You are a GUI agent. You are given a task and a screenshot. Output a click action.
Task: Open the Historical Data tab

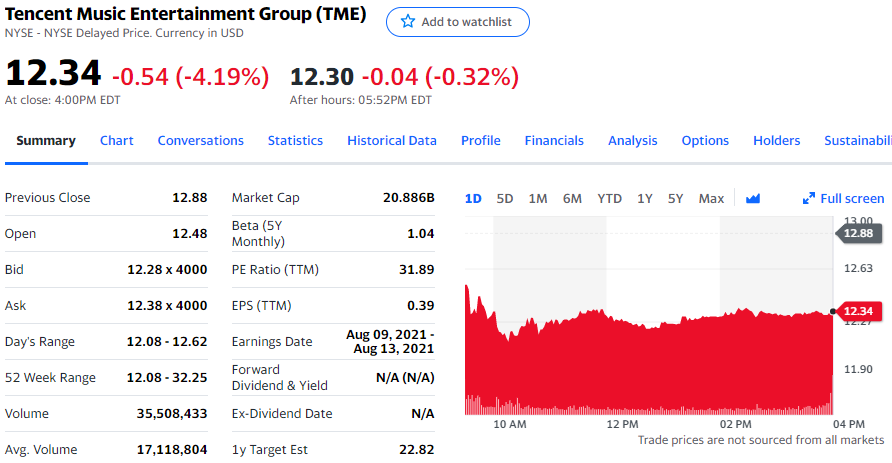392,140
